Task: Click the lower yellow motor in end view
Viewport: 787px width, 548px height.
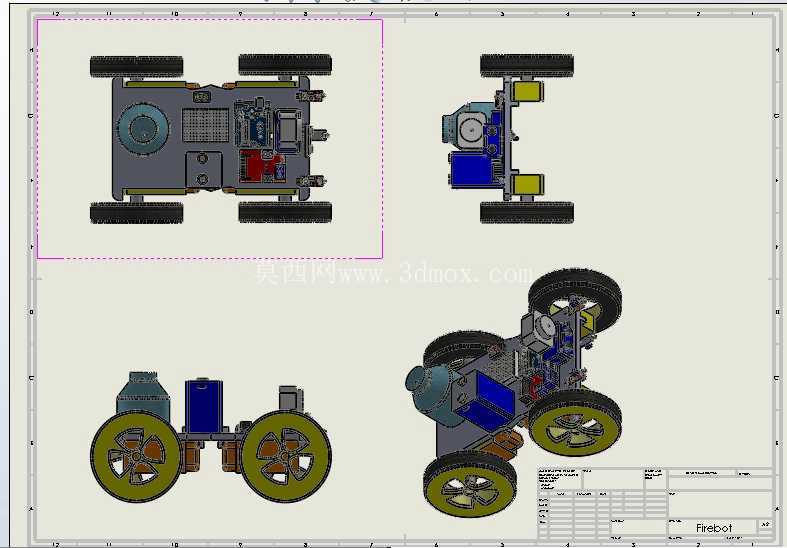Action: click(x=528, y=185)
